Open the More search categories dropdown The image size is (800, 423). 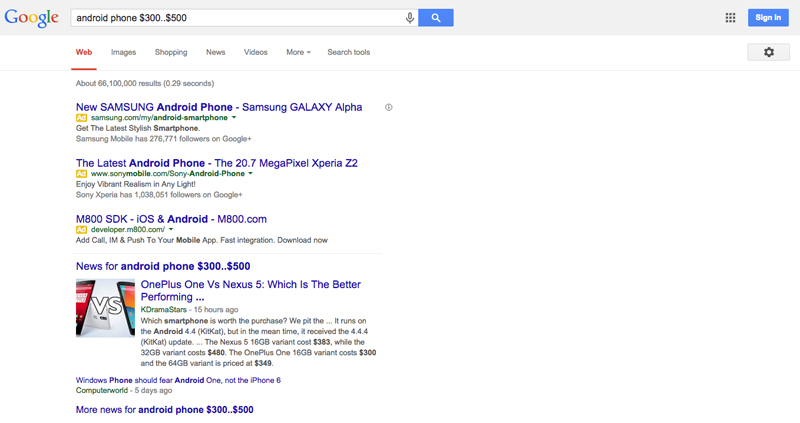(x=298, y=52)
